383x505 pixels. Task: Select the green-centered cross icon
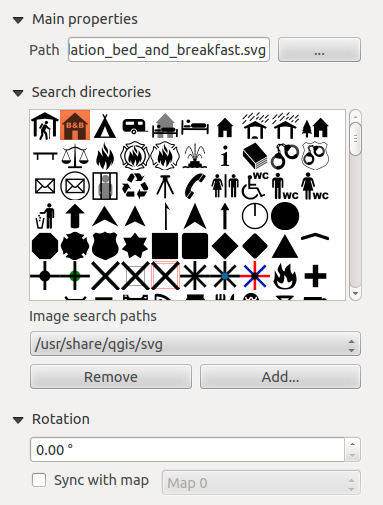(75, 276)
